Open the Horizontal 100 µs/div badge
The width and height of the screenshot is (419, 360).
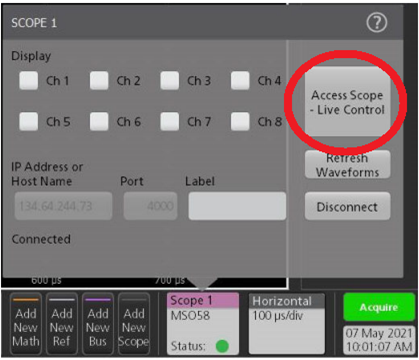[287, 324]
